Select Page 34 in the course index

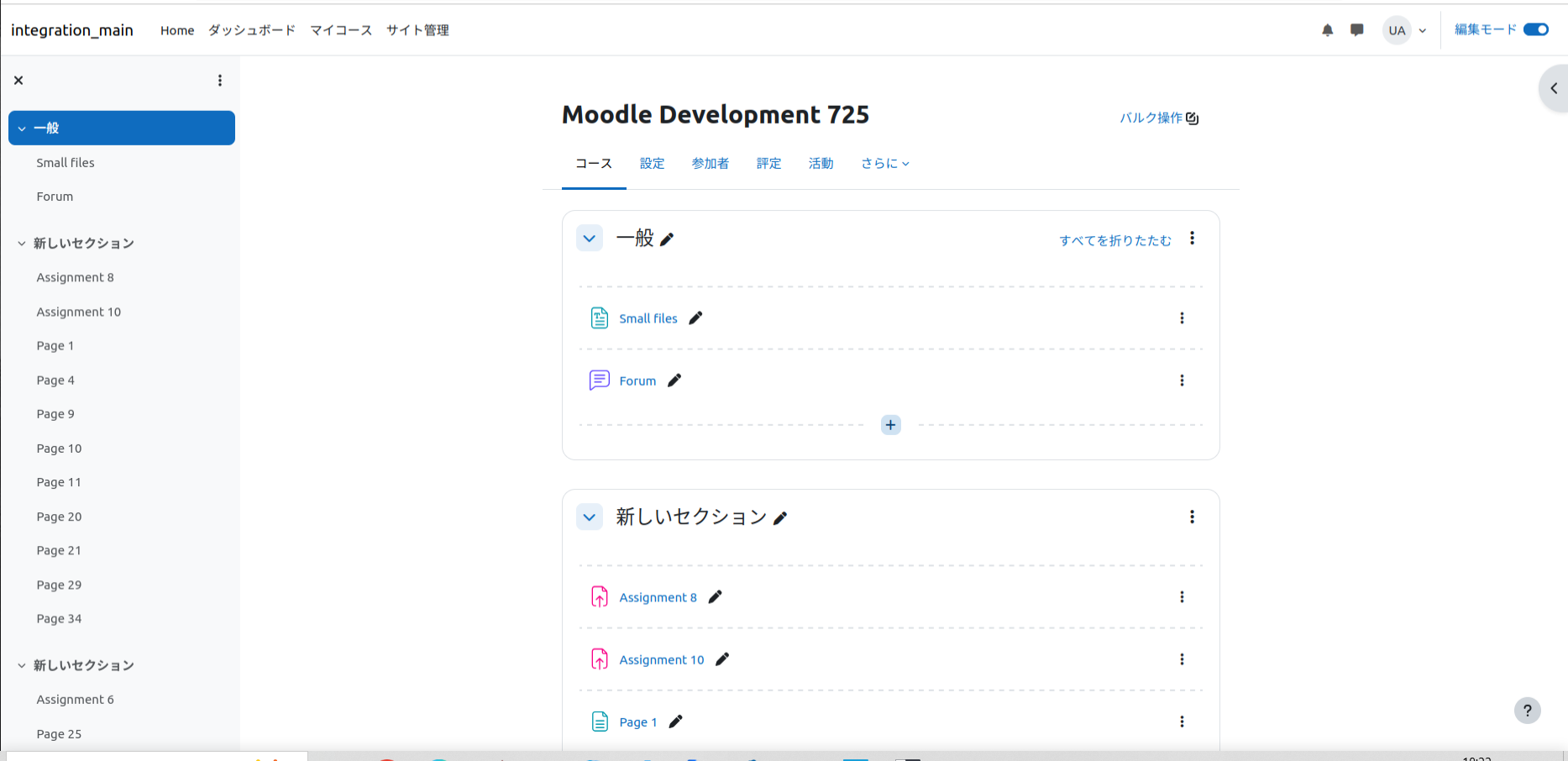click(x=59, y=619)
